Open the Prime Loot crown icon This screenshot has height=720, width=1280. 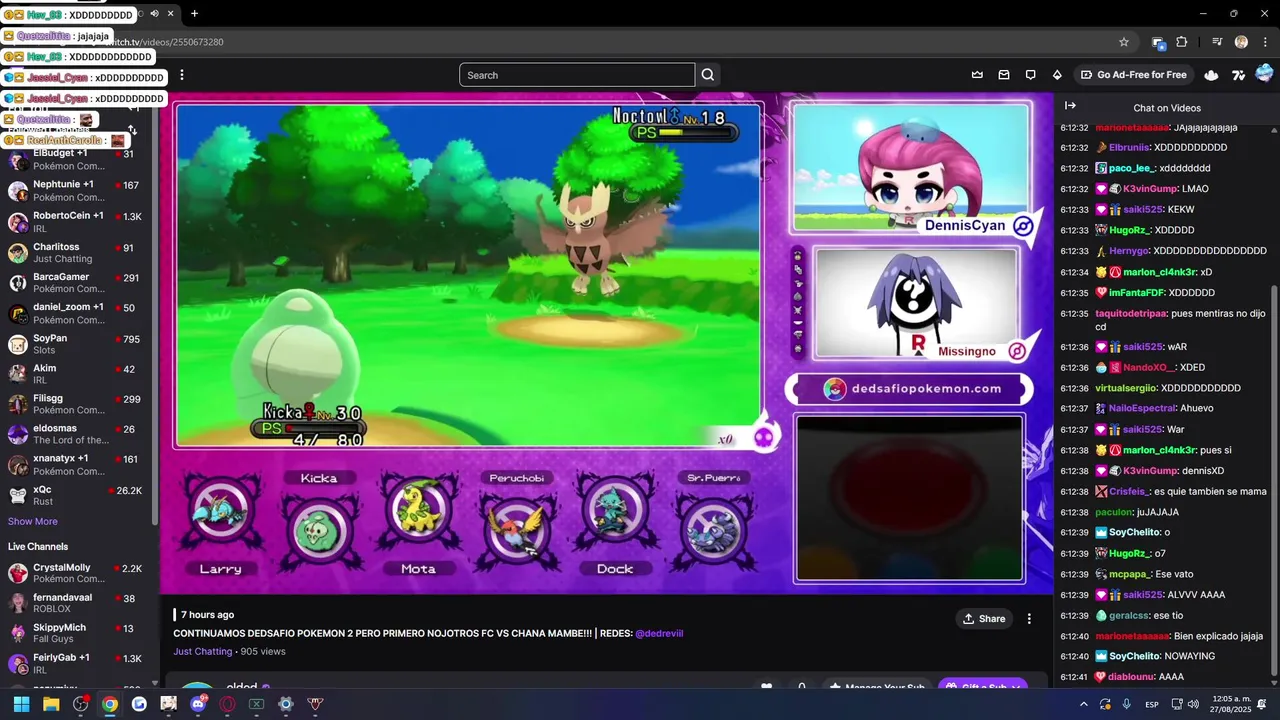pyautogui.click(x=977, y=75)
